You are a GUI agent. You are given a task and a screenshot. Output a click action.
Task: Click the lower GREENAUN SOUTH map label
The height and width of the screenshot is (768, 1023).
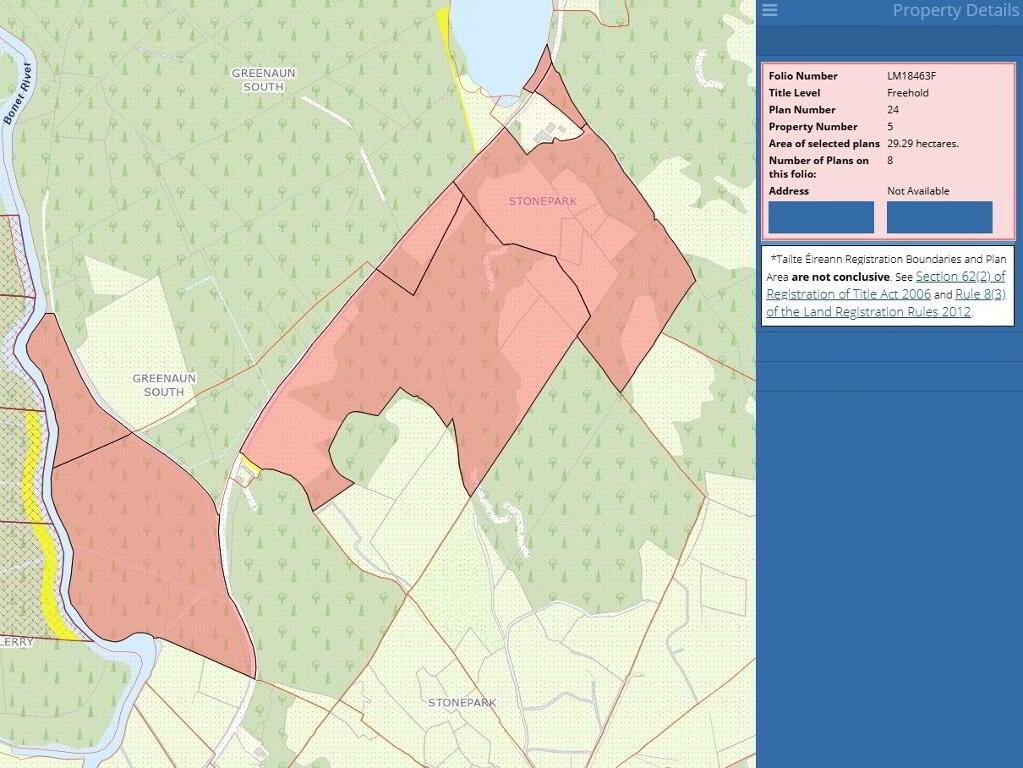coord(164,385)
